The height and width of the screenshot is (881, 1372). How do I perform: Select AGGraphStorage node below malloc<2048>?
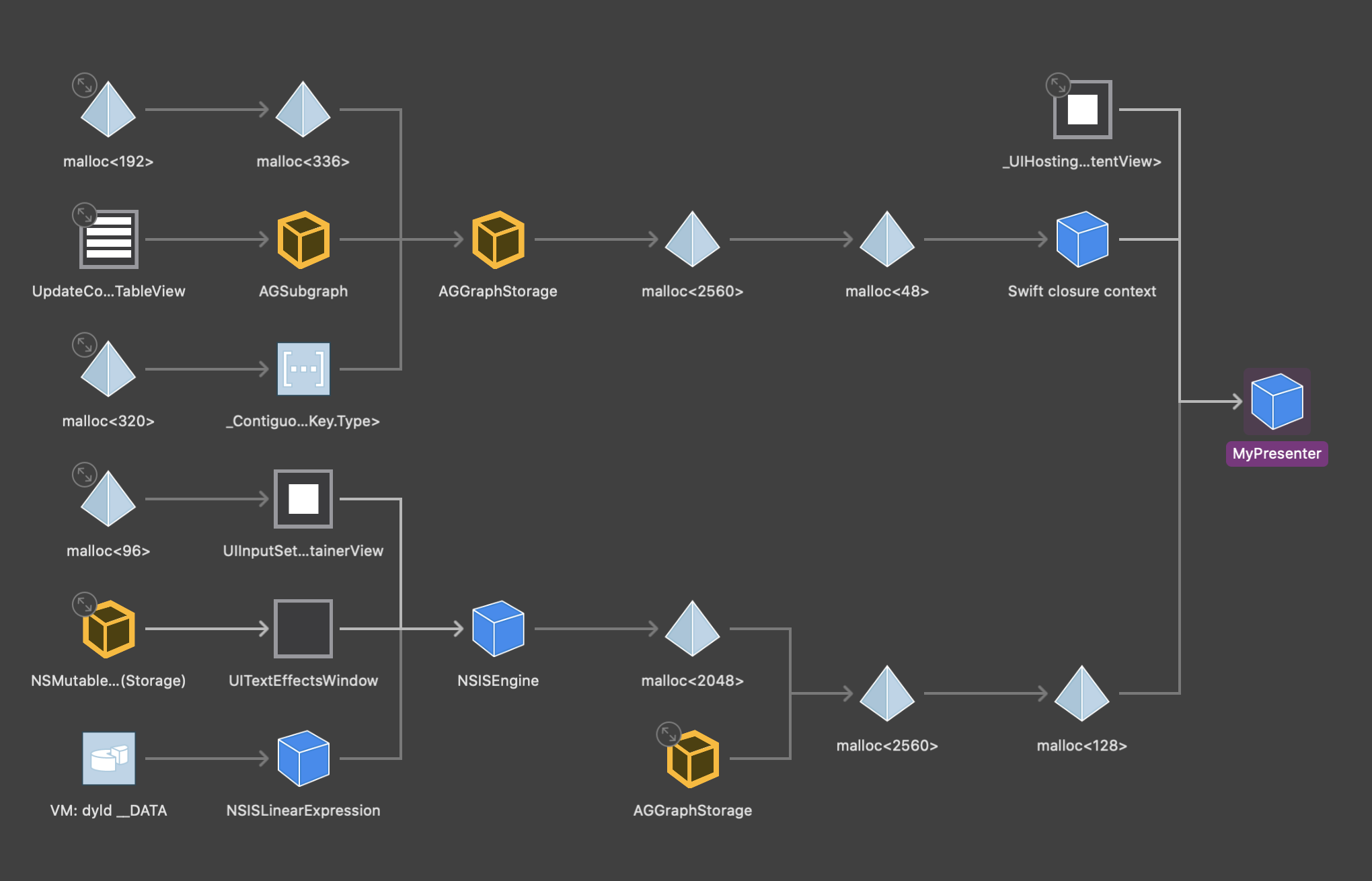(x=693, y=759)
